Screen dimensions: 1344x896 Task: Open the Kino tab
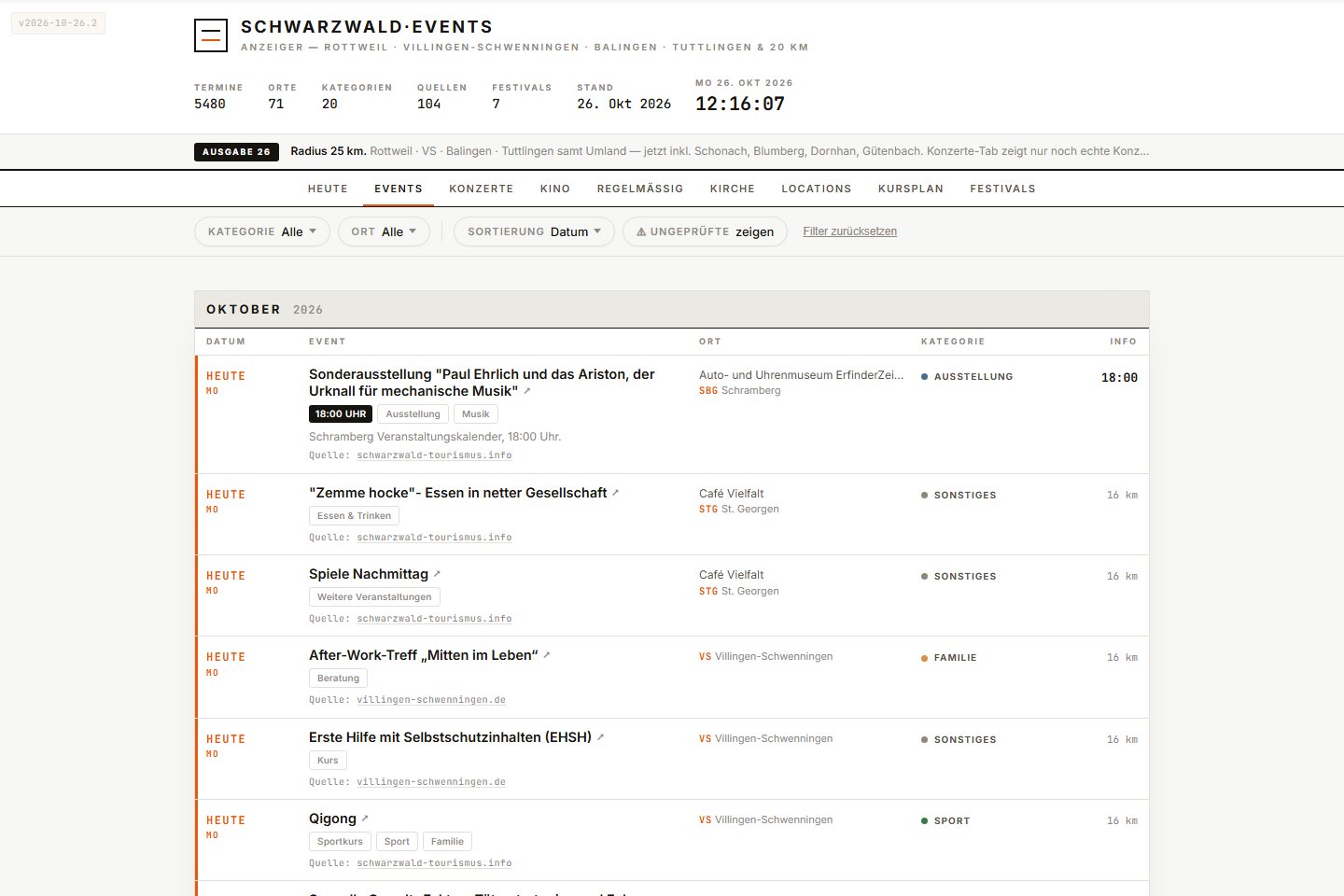point(555,189)
